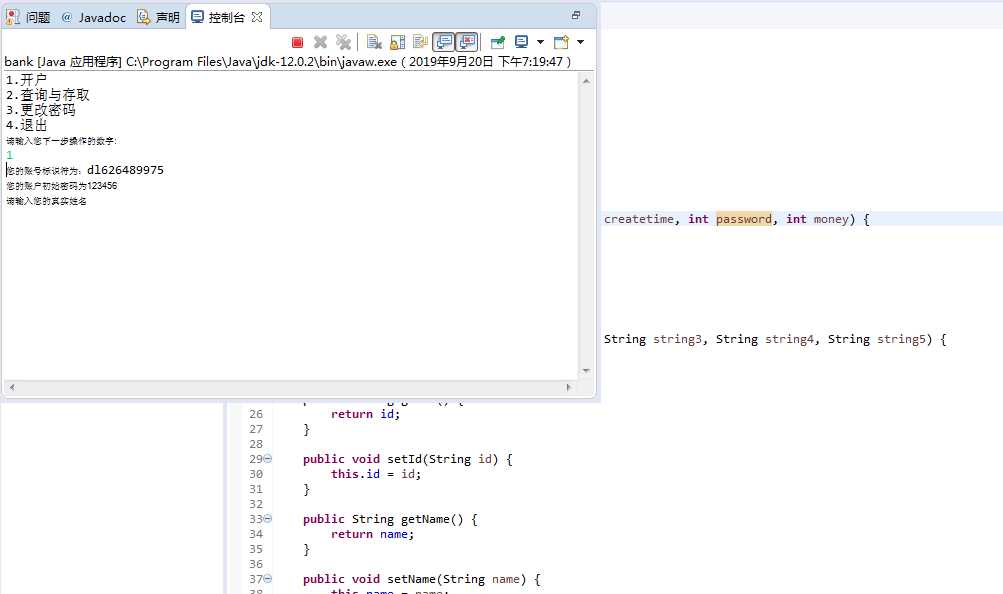Collapse the getName method at line 33
The height and width of the screenshot is (594, 1003).
(x=268, y=519)
